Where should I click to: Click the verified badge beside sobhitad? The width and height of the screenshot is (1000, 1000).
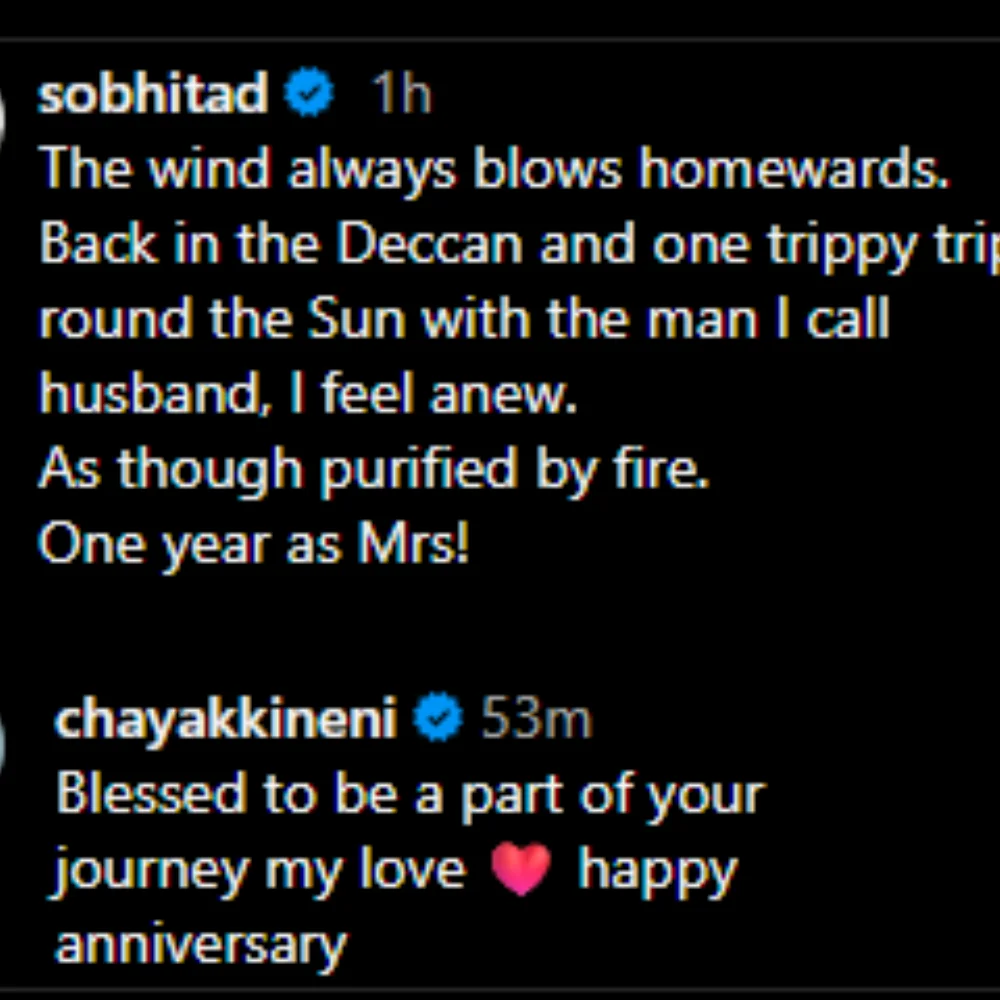[x=309, y=94]
